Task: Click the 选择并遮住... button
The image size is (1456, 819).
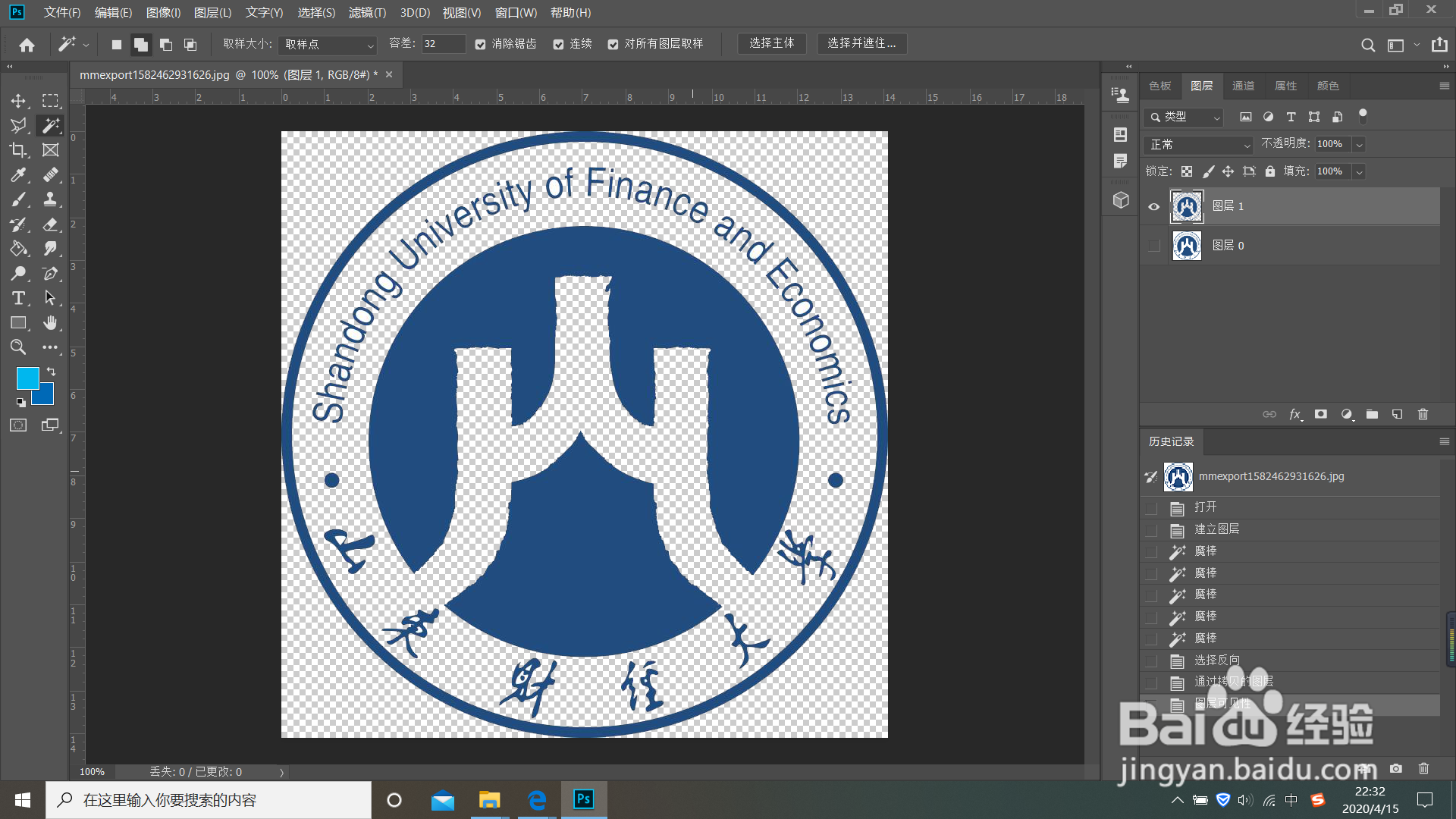Action: coord(861,43)
